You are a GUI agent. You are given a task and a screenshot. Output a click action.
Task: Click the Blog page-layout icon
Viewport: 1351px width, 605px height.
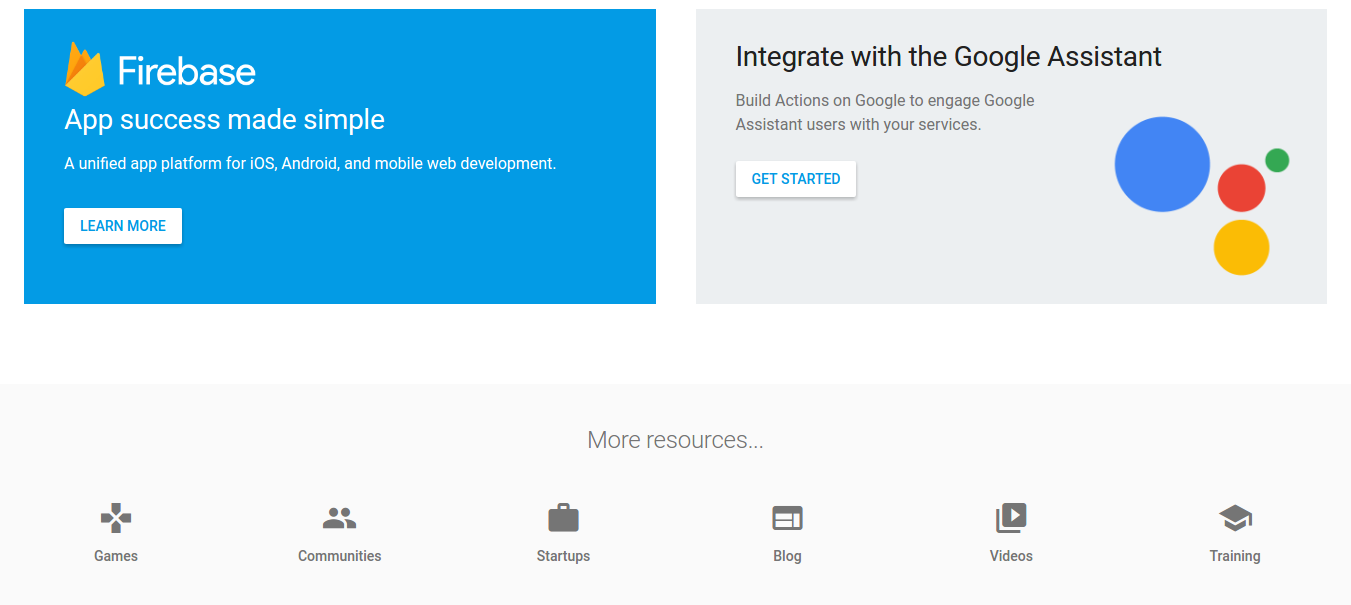click(787, 518)
